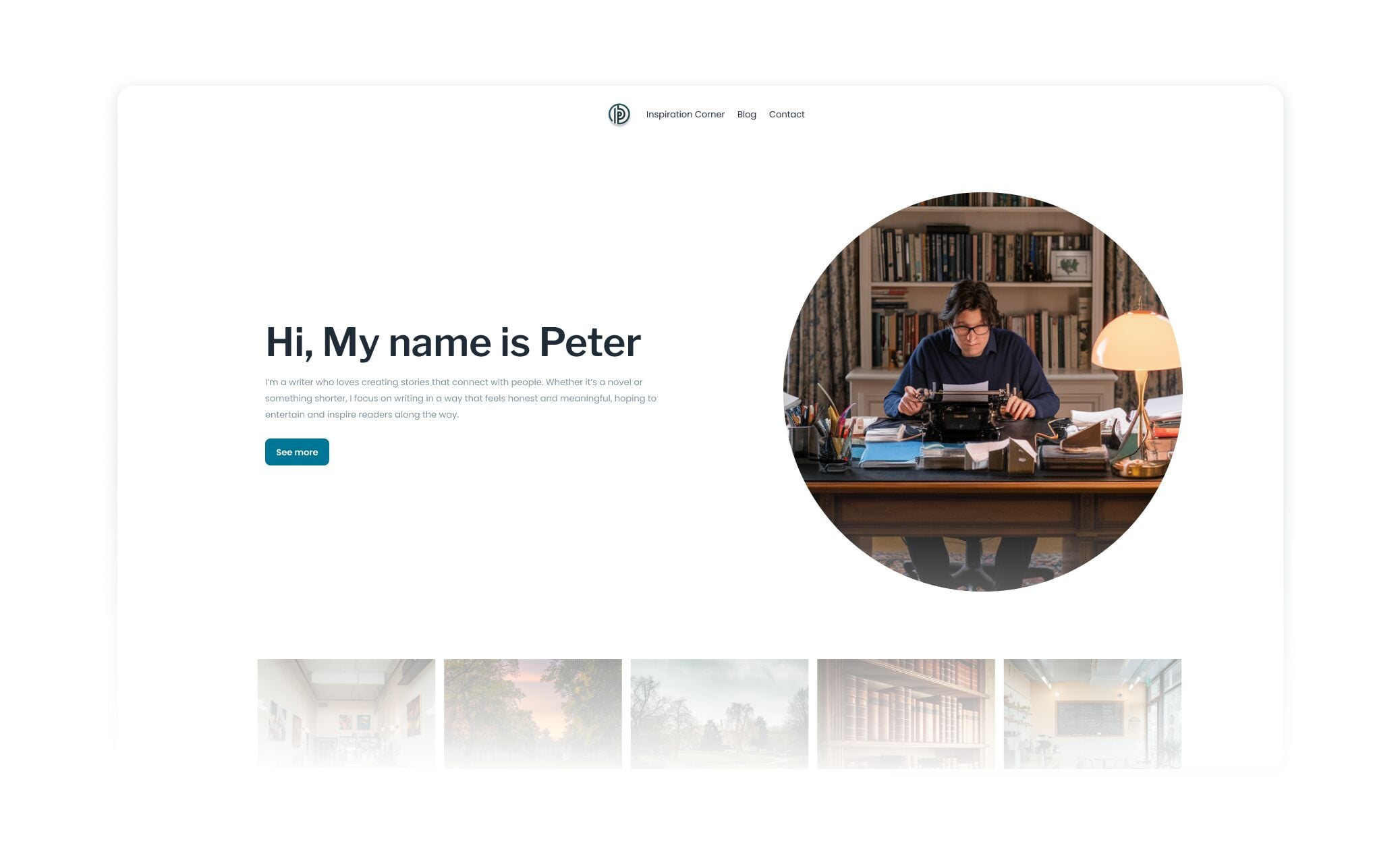Viewport: 1400px width, 854px height.
Task: Click the circular P logo icon
Action: (x=619, y=115)
